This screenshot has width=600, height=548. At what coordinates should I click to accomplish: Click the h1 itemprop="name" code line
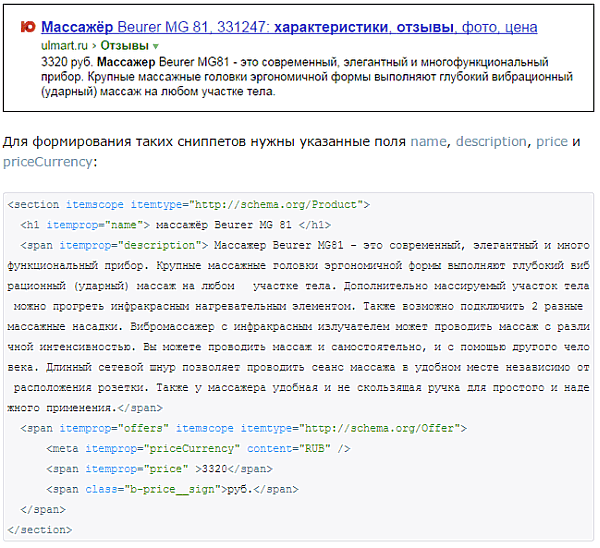pos(174,224)
